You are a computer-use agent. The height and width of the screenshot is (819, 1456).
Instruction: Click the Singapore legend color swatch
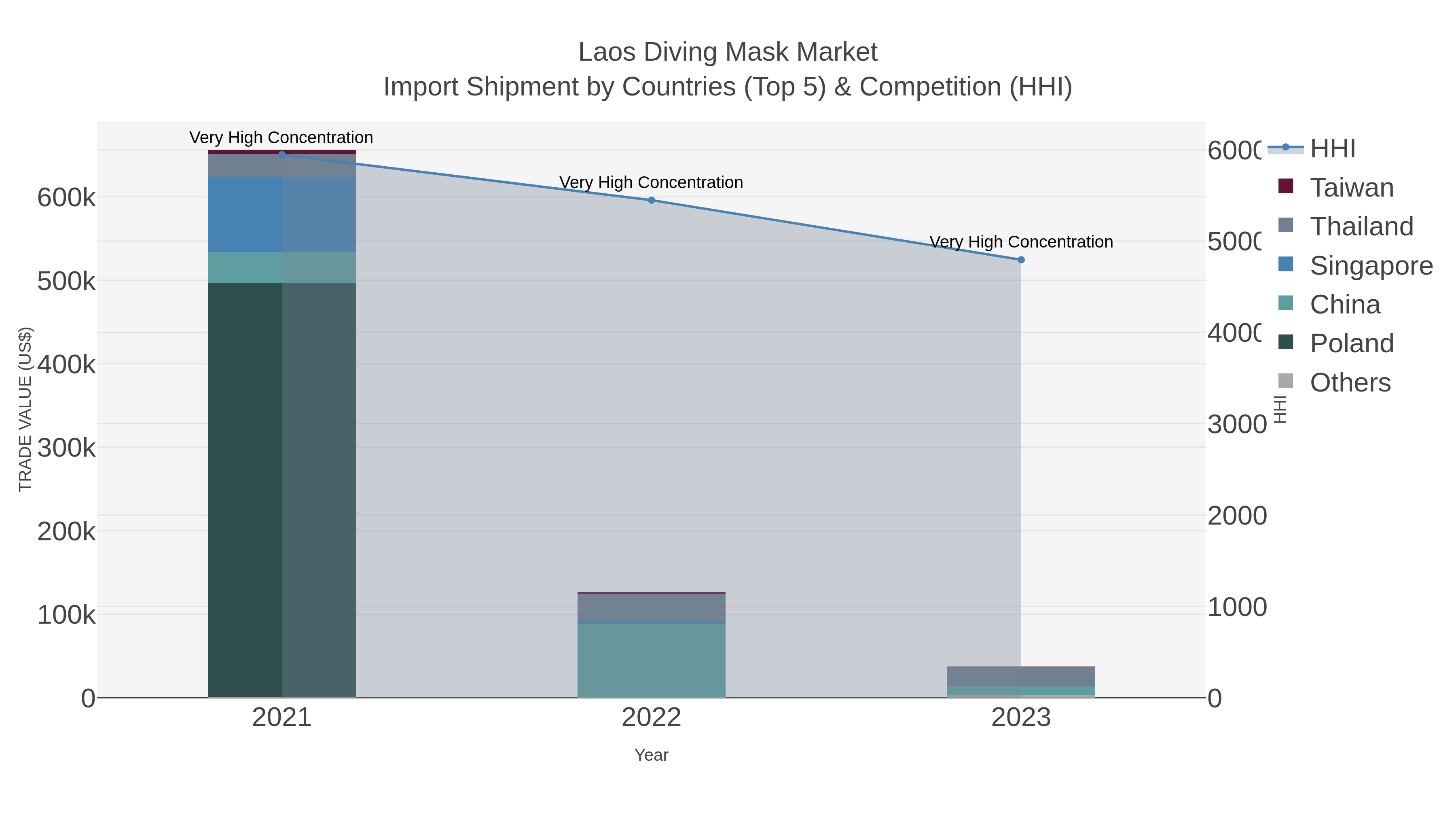pyautogui.click(x=1286, y=264)
